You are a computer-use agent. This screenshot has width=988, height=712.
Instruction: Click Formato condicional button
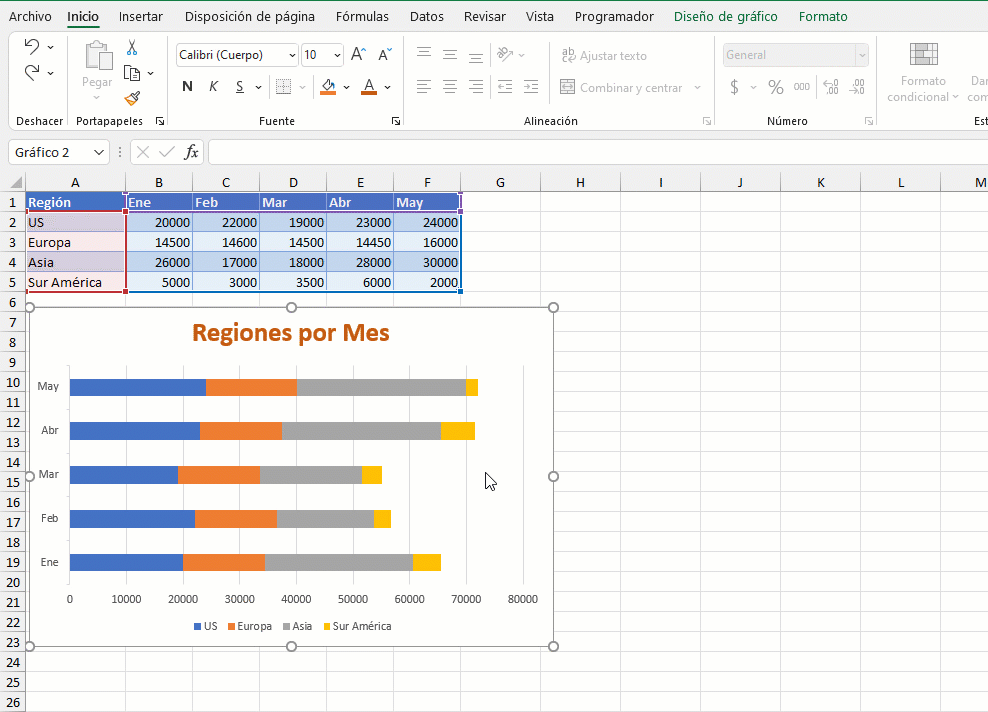click(x=923, y=71)
